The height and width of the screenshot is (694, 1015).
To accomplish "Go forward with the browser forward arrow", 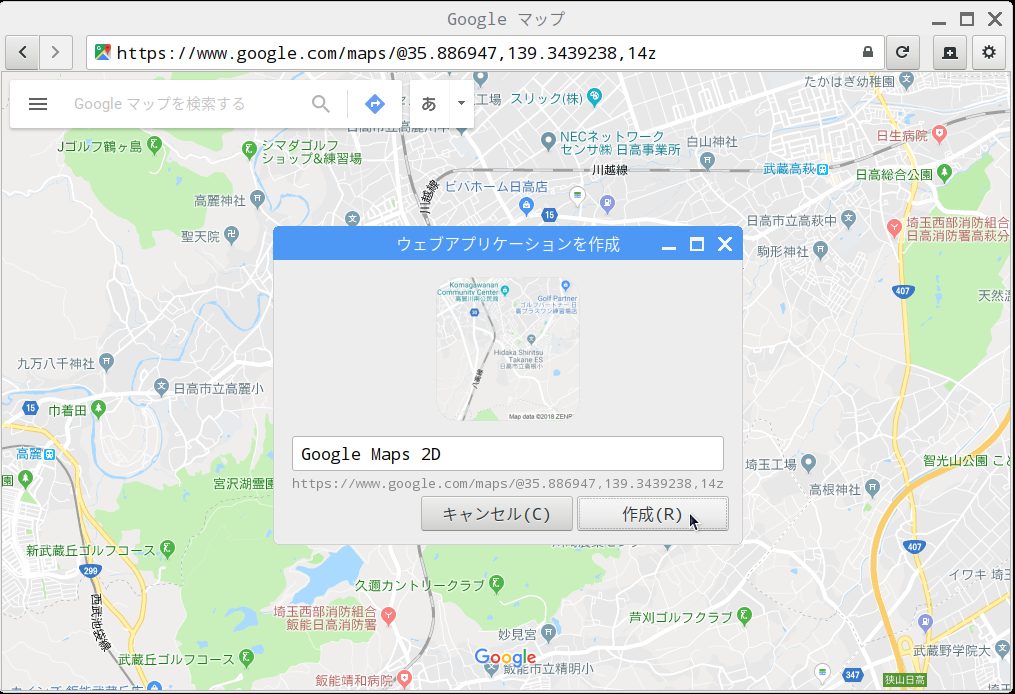I will click(56, 52).
